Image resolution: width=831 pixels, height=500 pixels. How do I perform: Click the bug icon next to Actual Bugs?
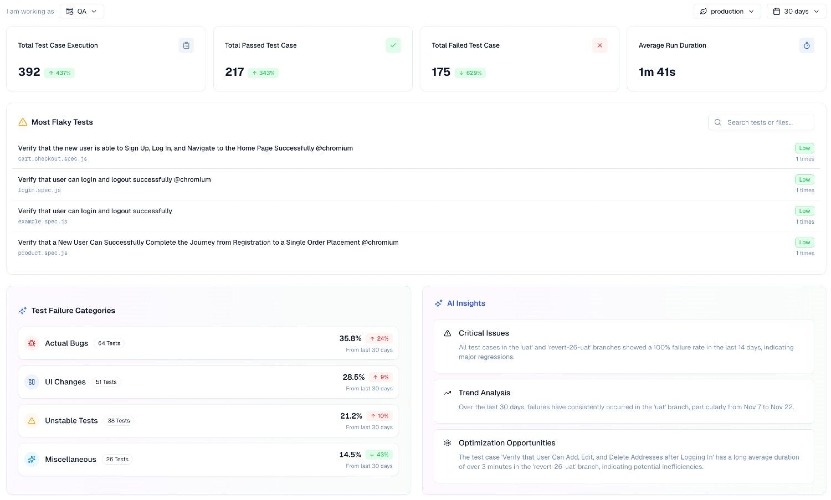point(32,343)
